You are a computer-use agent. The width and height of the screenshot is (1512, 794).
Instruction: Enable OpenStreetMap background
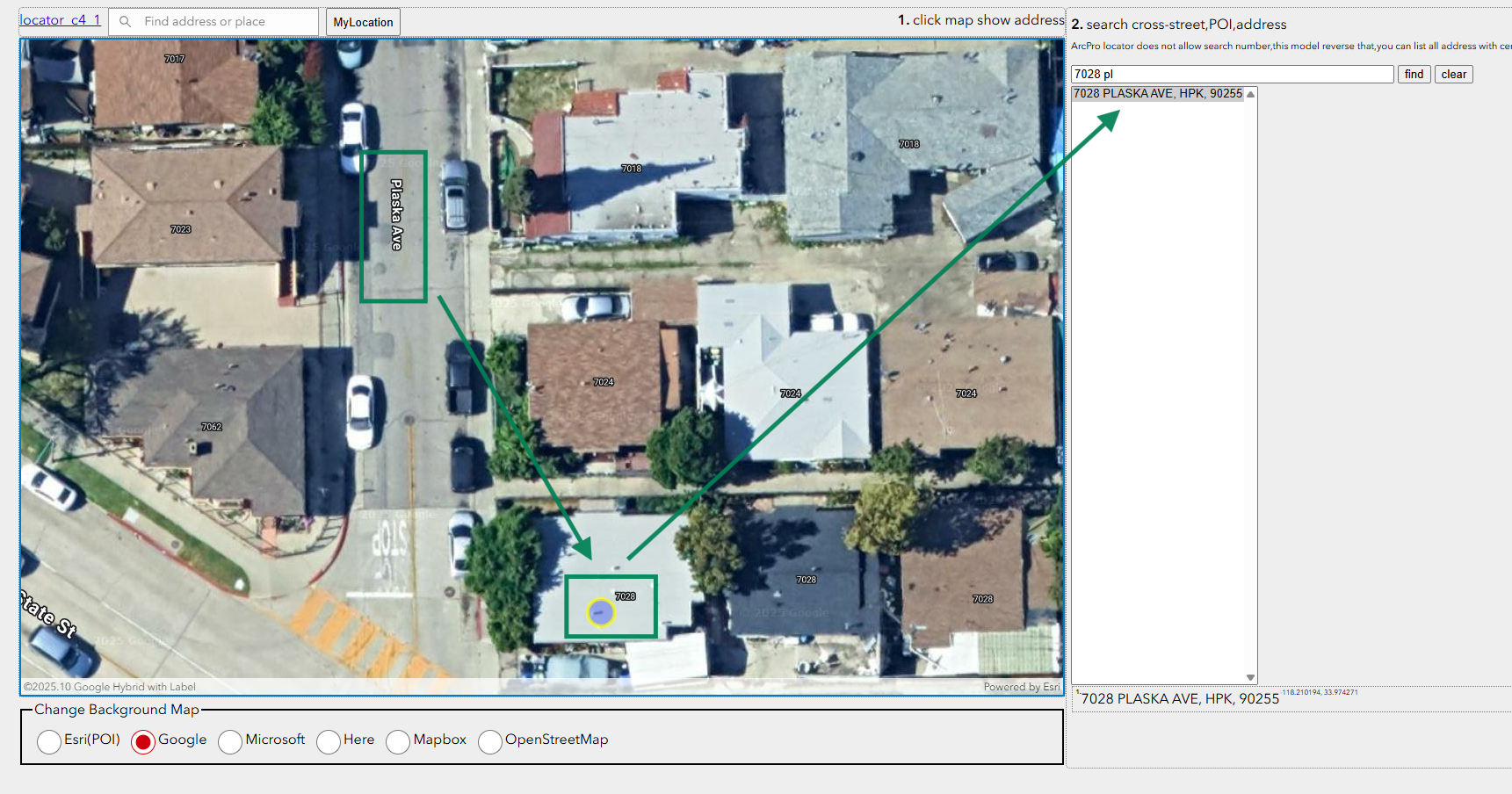click(x=490, y=741)
